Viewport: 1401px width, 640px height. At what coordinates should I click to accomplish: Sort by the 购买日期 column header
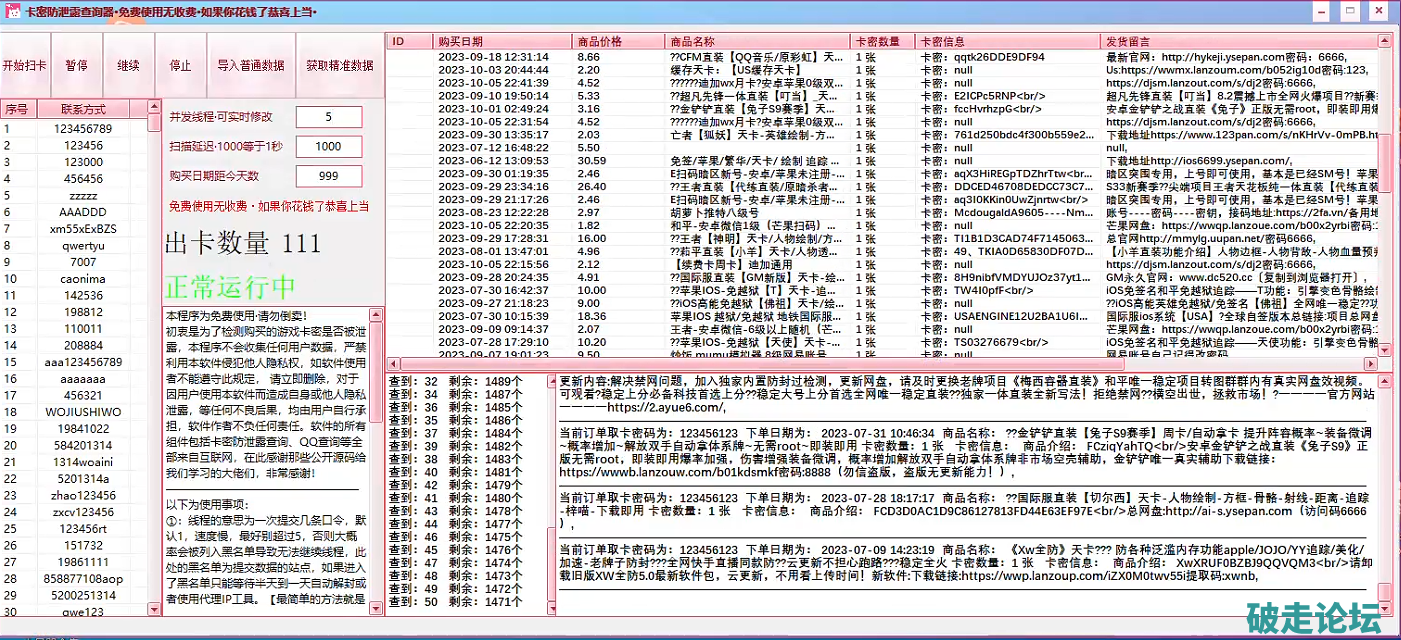click(502, 42)
